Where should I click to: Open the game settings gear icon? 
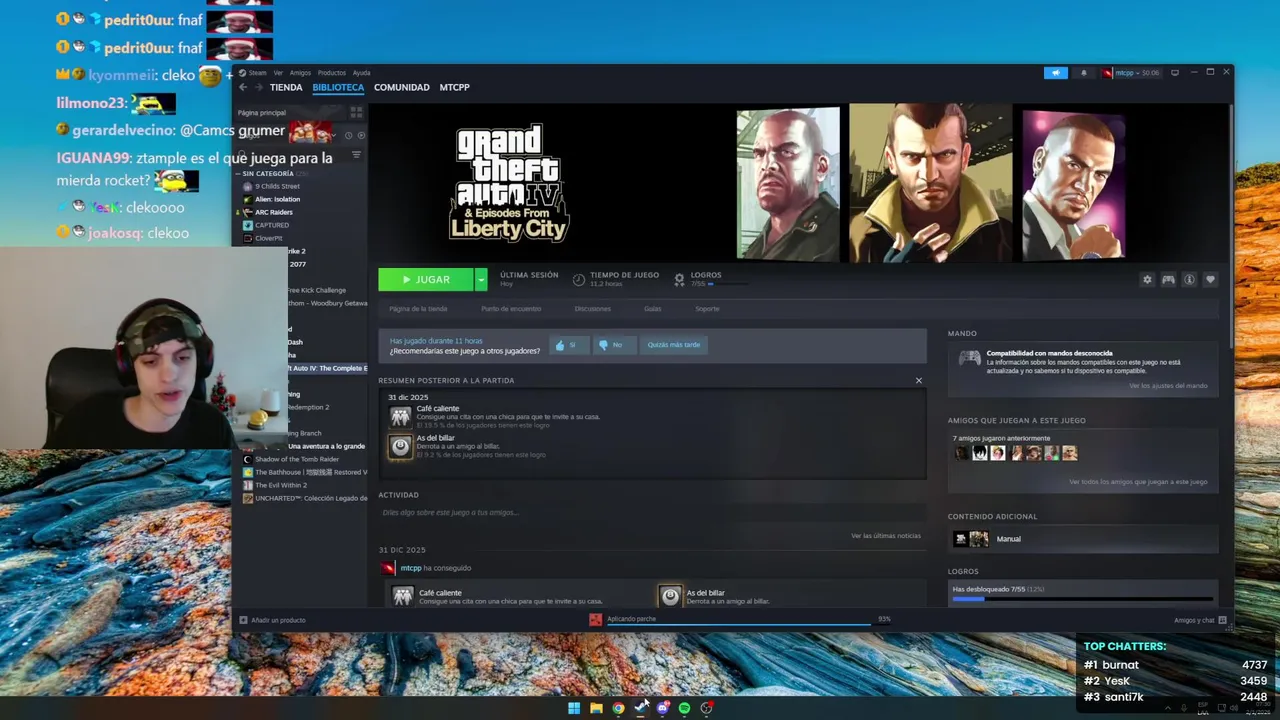[1147, 280]
